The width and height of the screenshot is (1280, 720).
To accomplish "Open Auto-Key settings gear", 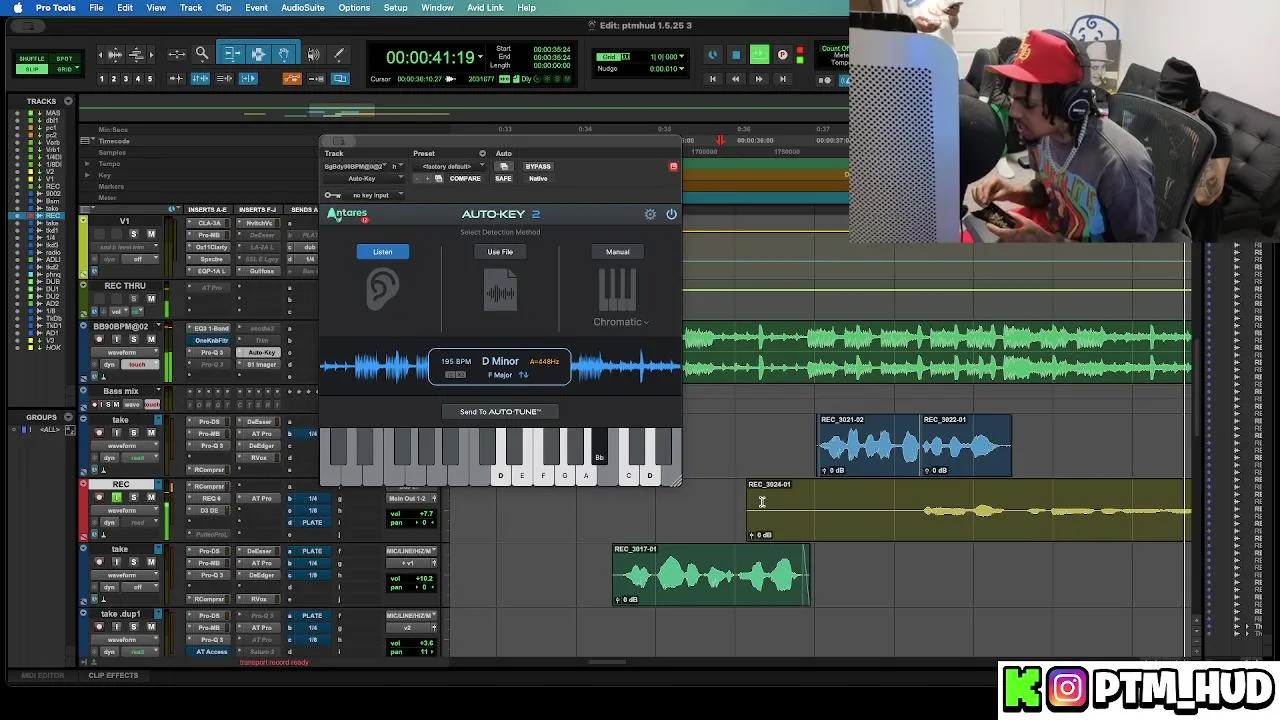I will click(650, 214).
